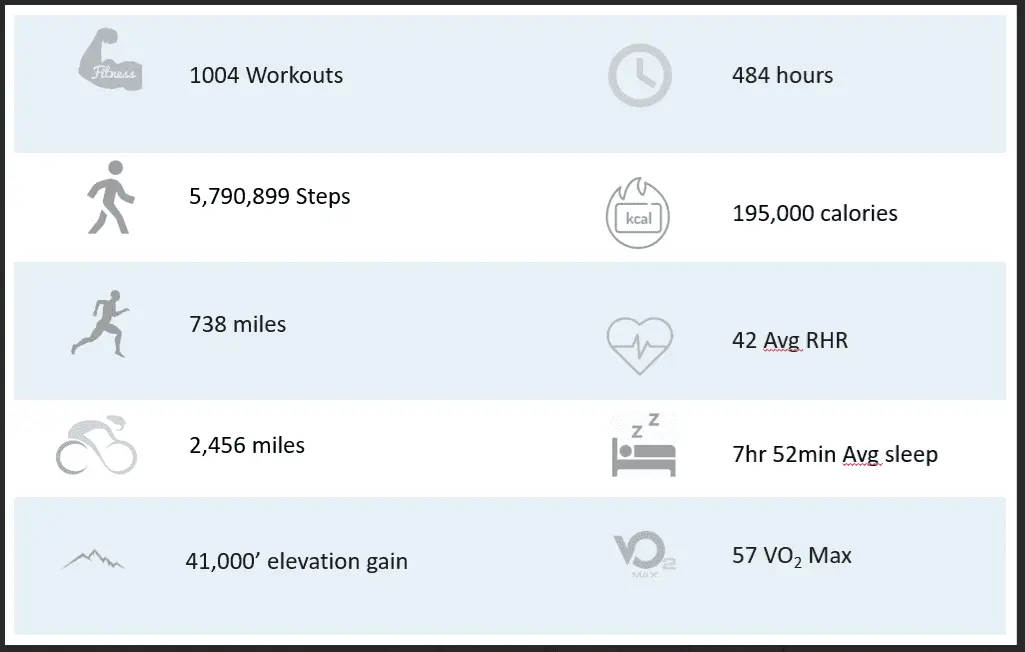Click the flexed arm Fitness icon
This screenshot has width=1025, height=652.
click(x=110, y=65)
